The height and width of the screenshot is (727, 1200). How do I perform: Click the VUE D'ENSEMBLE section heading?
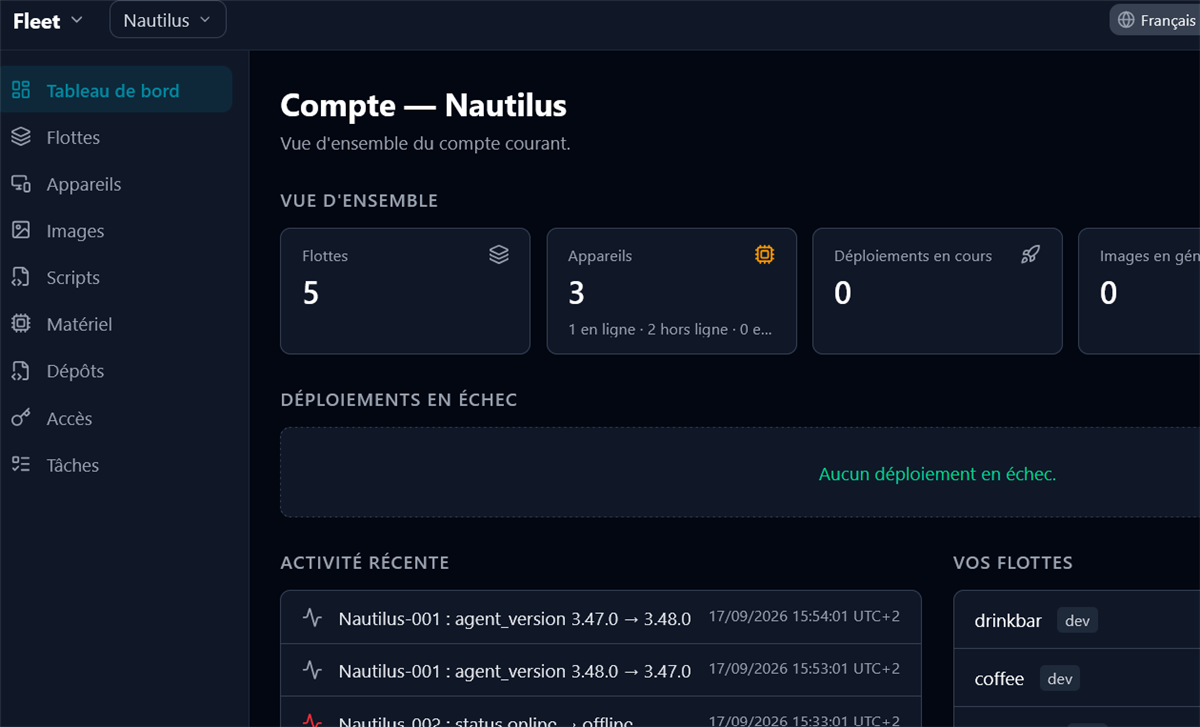pos(359,201)
